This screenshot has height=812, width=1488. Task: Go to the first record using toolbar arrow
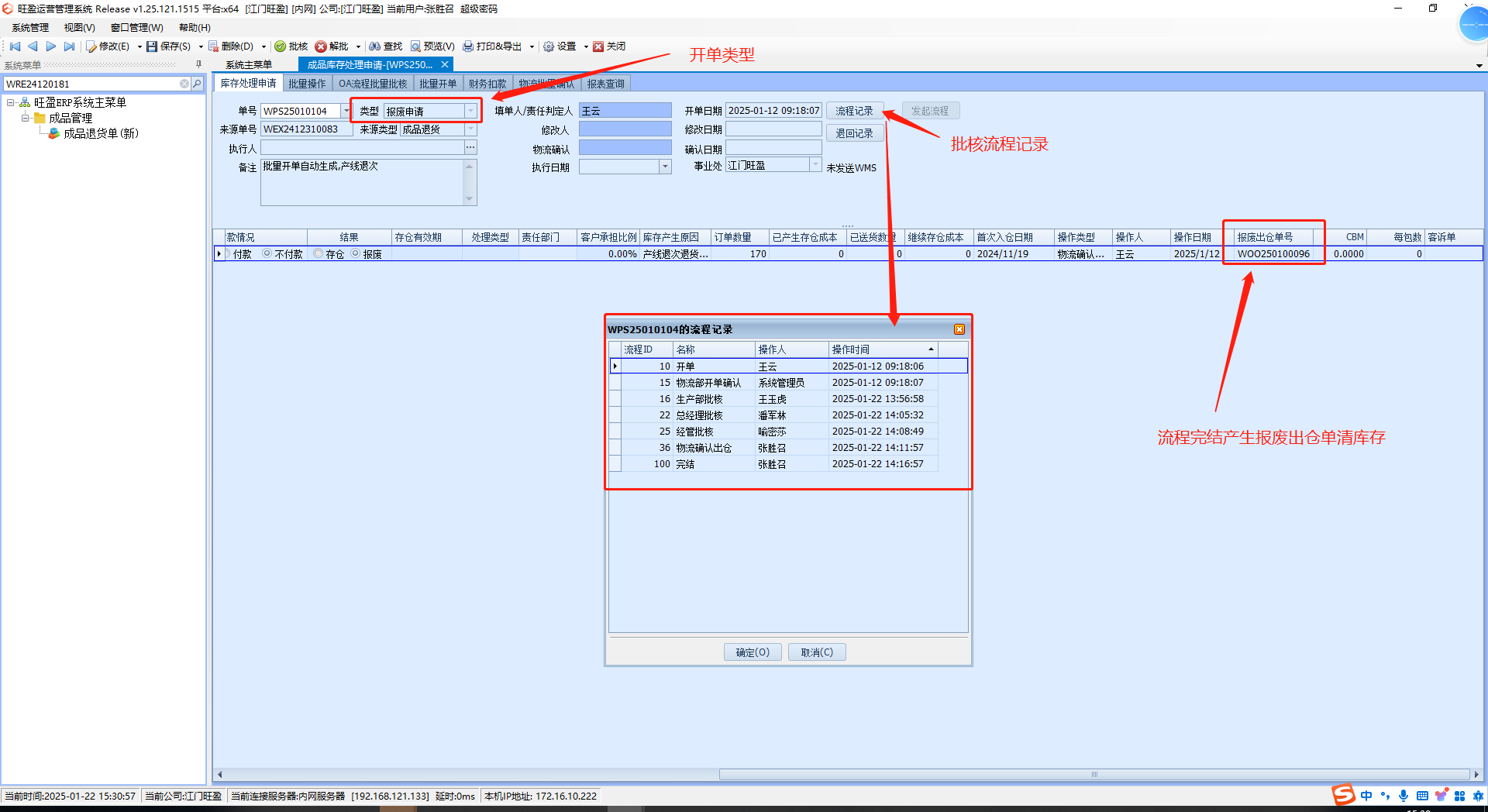click(x=15, y=46)
